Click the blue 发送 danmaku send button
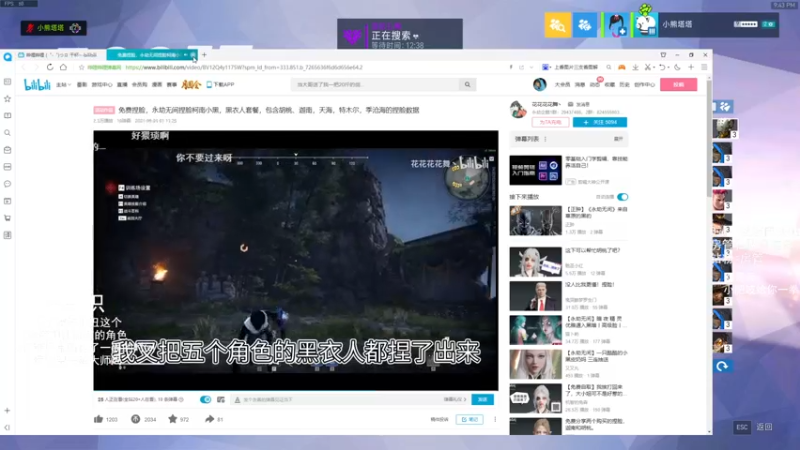Viewport: 800px width, 450px height. pos(482,399)
